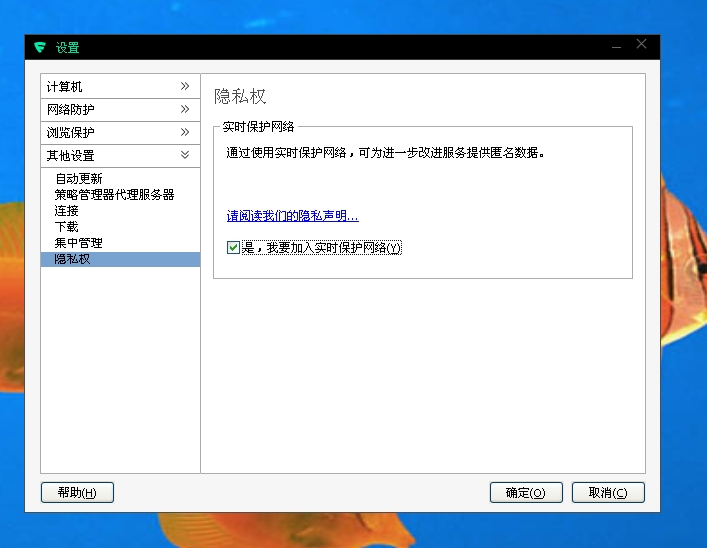This screenshot has width=707, height=548.
Task: Open the 下载 settings item
Action: point(66,227)
